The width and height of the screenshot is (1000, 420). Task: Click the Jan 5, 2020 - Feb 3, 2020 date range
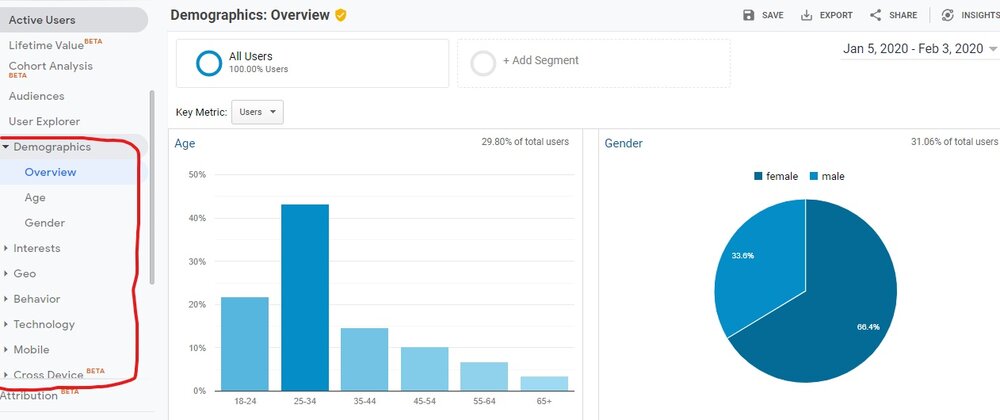coord(913,48)
